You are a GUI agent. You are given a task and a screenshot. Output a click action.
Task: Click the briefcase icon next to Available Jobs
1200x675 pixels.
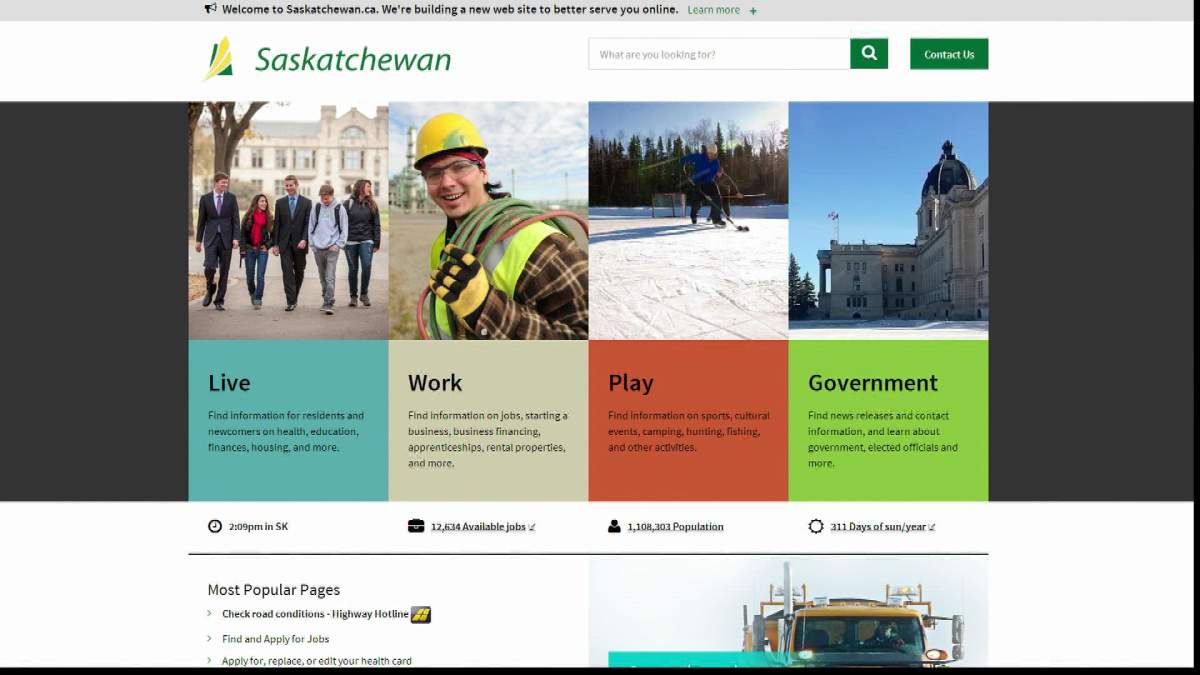point(414,524)
